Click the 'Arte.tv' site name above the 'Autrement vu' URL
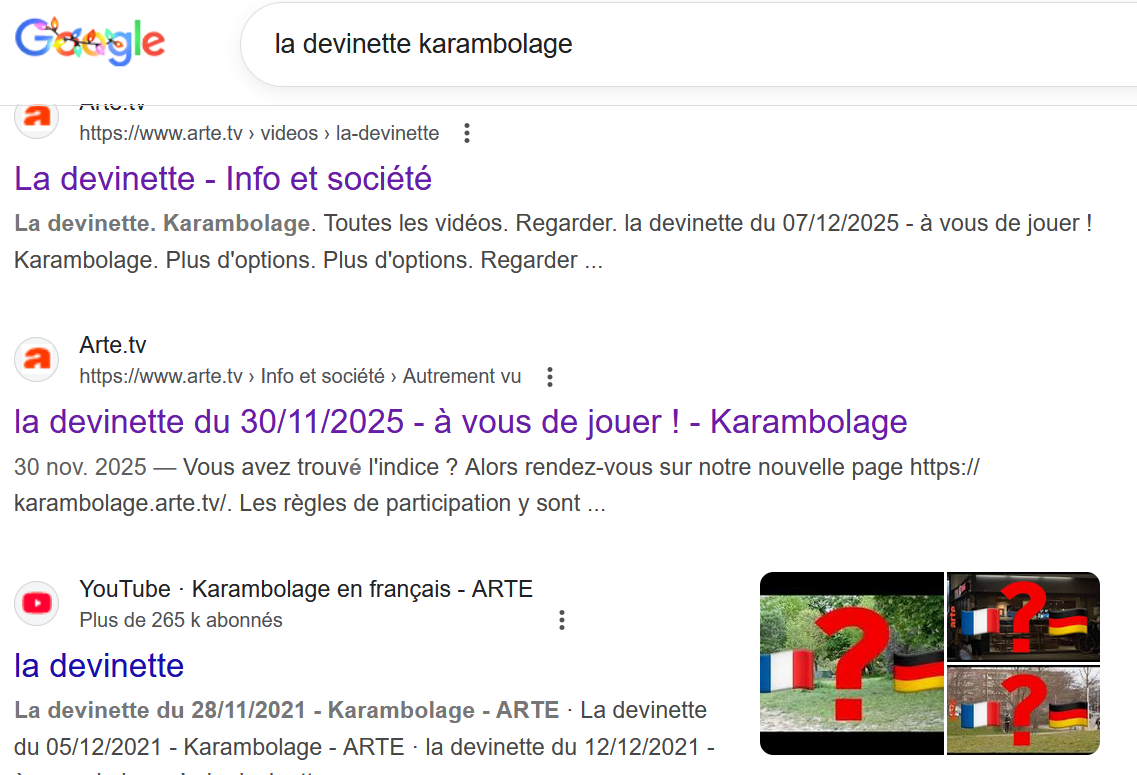 point(113,345)
